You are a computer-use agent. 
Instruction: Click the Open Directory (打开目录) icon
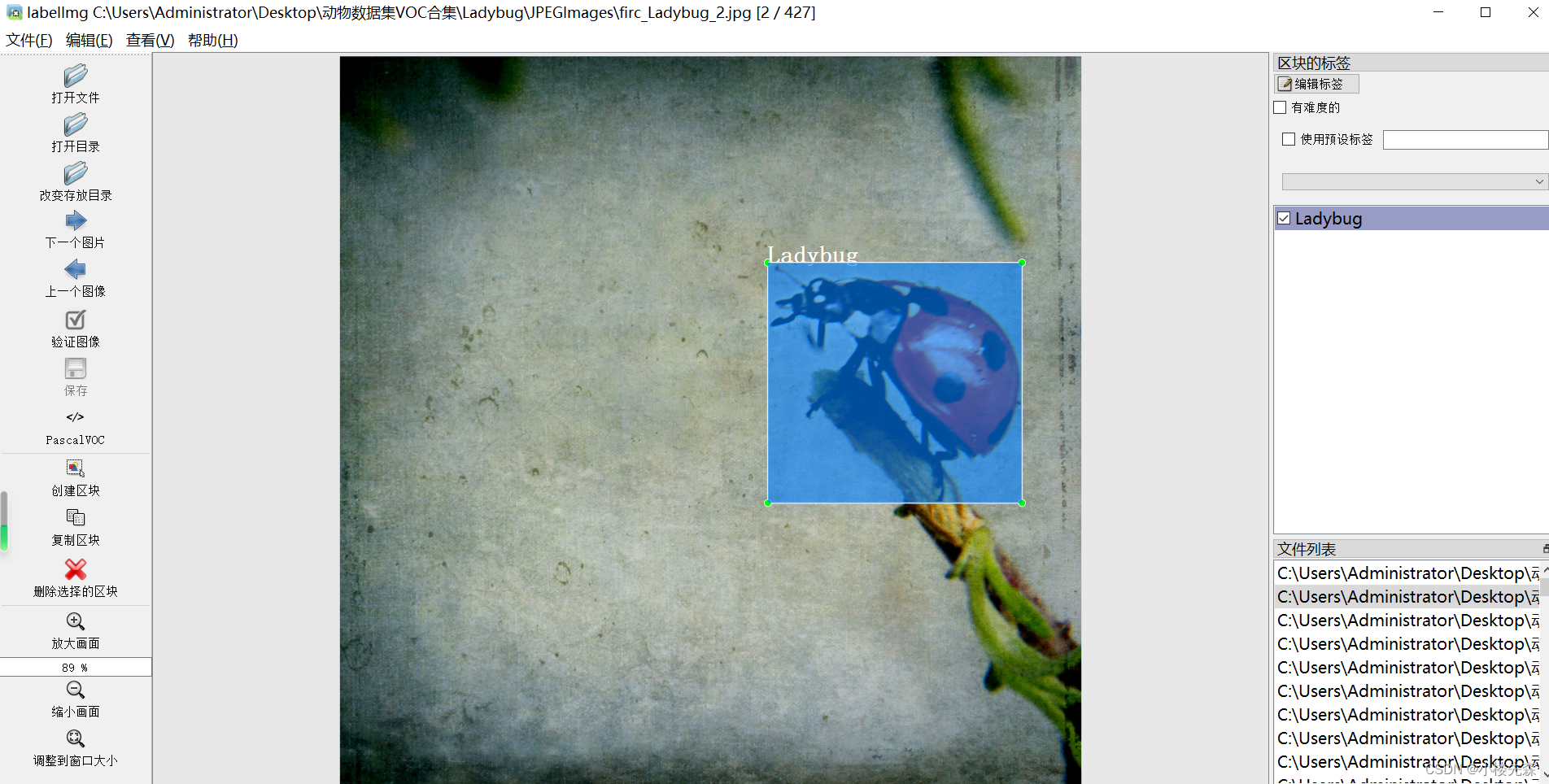pos(76,124)
